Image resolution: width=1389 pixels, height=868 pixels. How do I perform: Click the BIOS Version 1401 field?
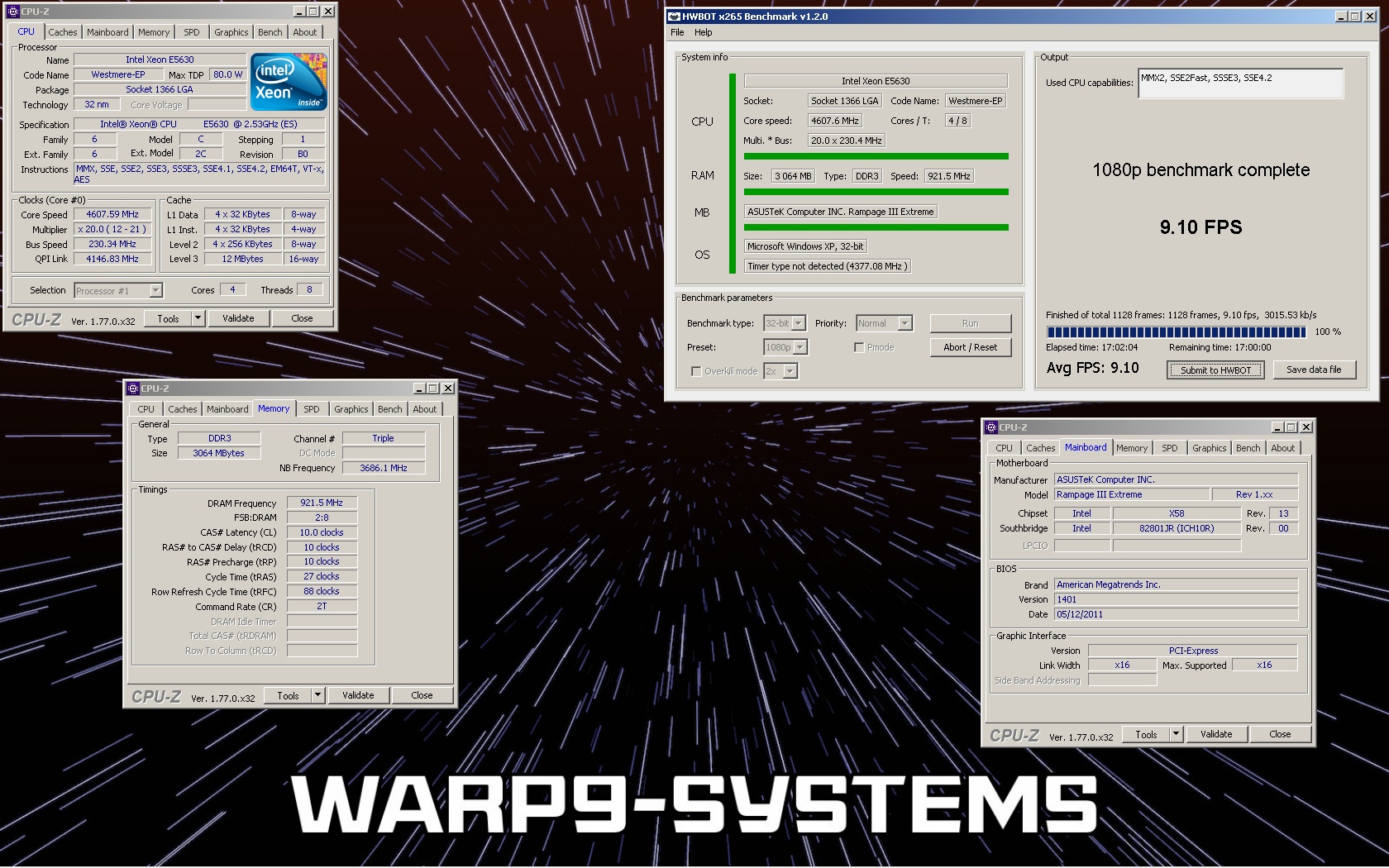1176,599
